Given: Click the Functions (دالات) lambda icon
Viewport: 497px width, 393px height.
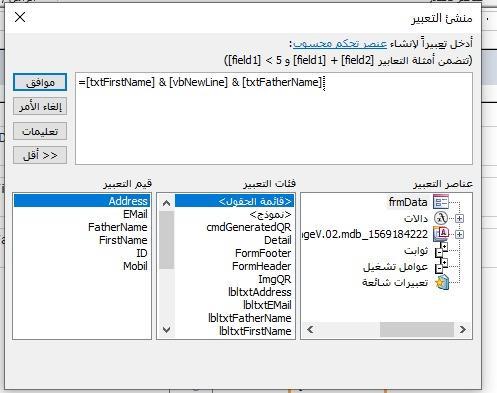Looking at the screenshot, I should [441, 218].
